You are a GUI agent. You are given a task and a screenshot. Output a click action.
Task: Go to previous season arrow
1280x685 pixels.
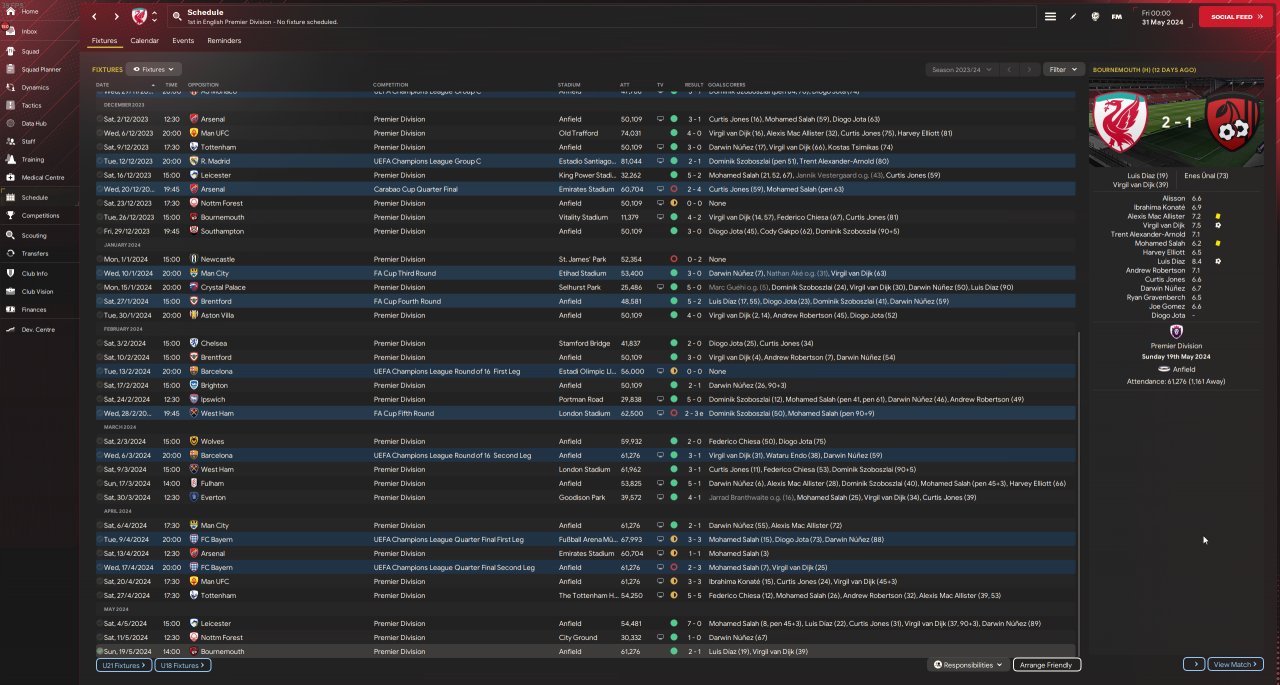(x=1009, y=69)
